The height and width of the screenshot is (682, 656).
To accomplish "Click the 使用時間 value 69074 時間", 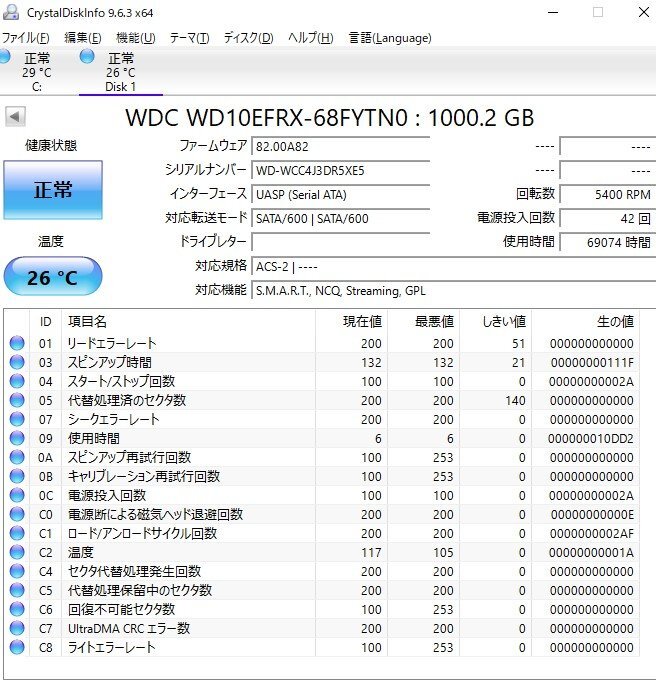I will click(607, 242).
